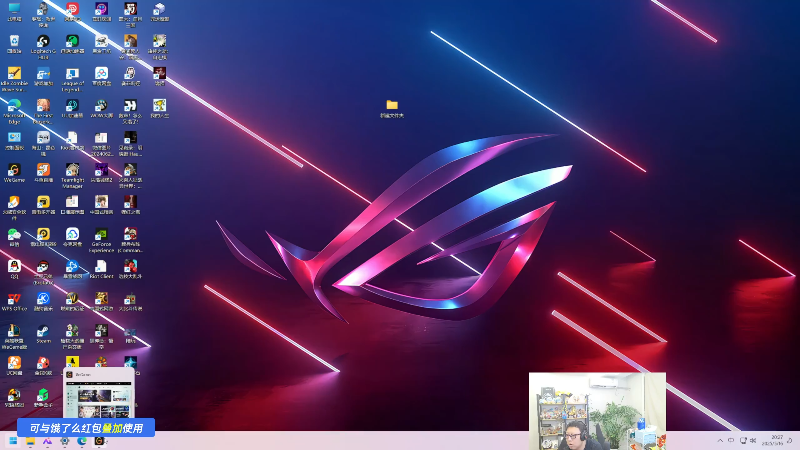Screen dimensions: 800x450
Task: Open Settings gear icon on the taskbar
Action: point(65,441)
